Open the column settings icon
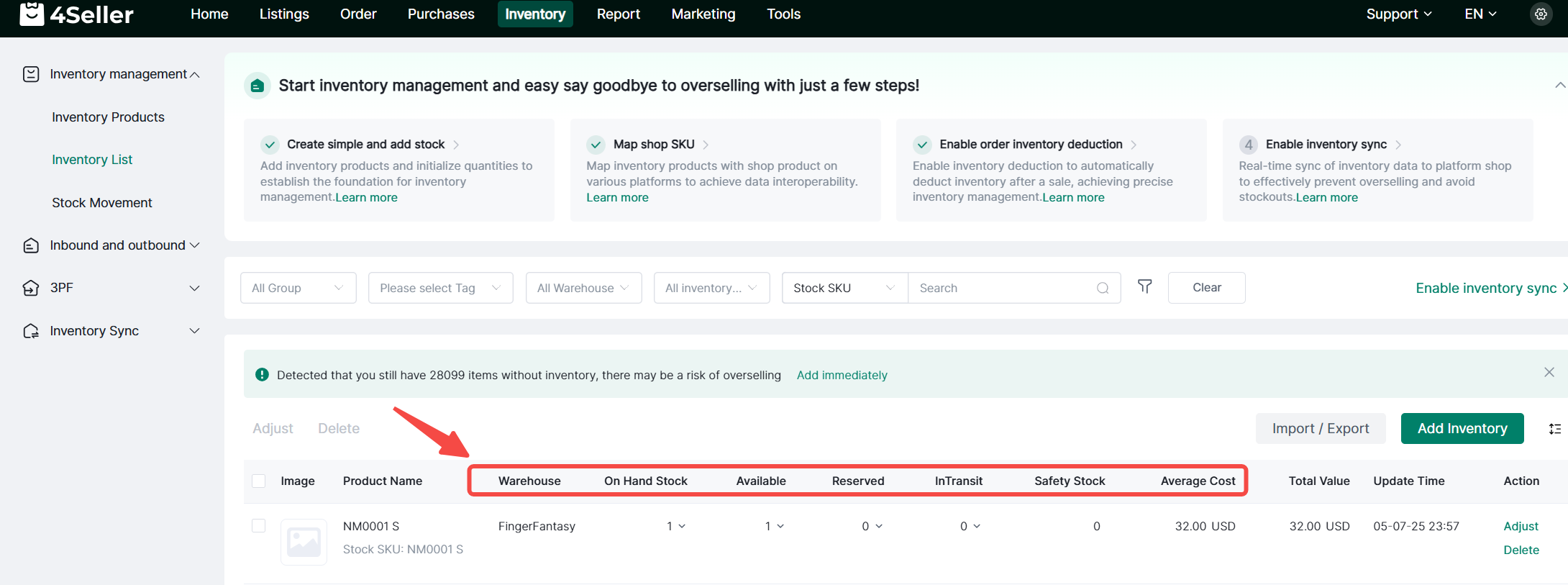The image size is (1568, 585). point(1554,429)
